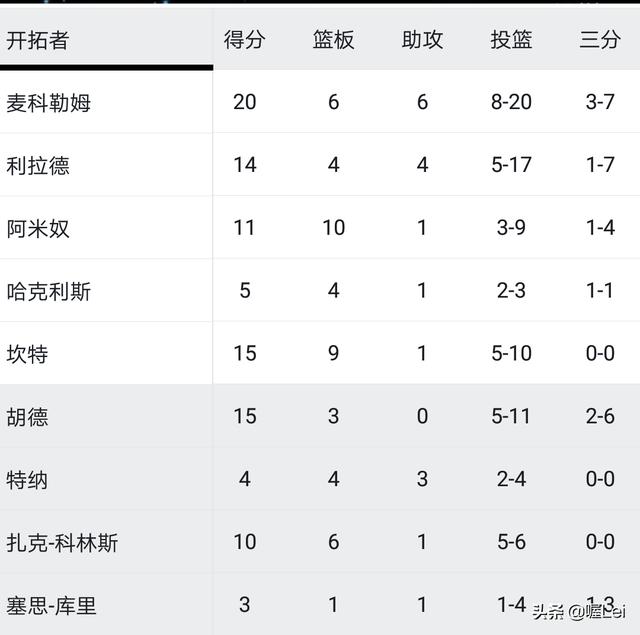Image resolution: width=640 pixels, height=635 pixels.
Task: Click the 三分 column header
Action: [600, 40]
